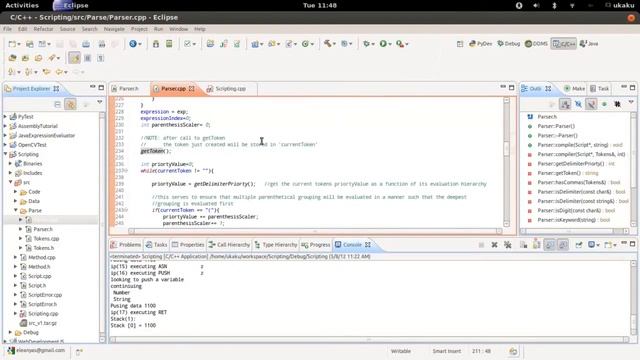
Task: Click the Bluetooth icon in system bar
Action: (554, 5)
